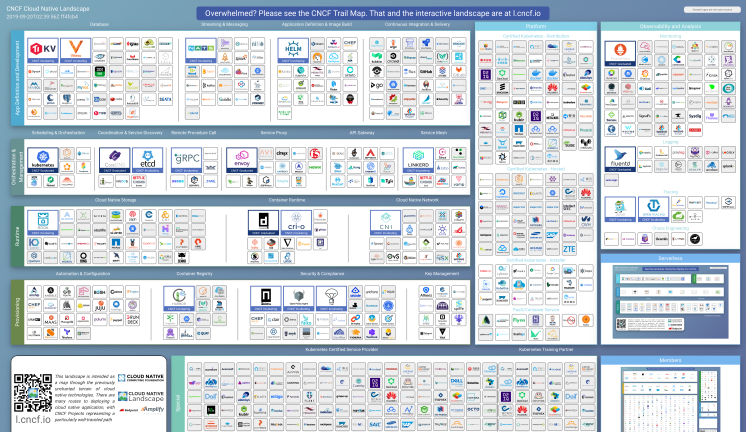
Task: Click the l.cncf.io link text below the QR code
Action: coord(33,419)
